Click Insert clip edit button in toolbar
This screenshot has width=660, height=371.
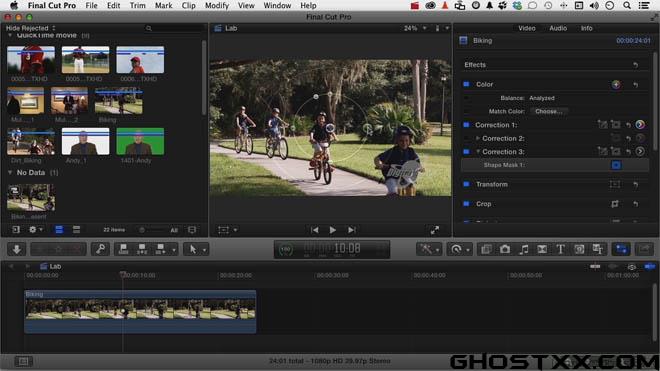click(142, 249)
